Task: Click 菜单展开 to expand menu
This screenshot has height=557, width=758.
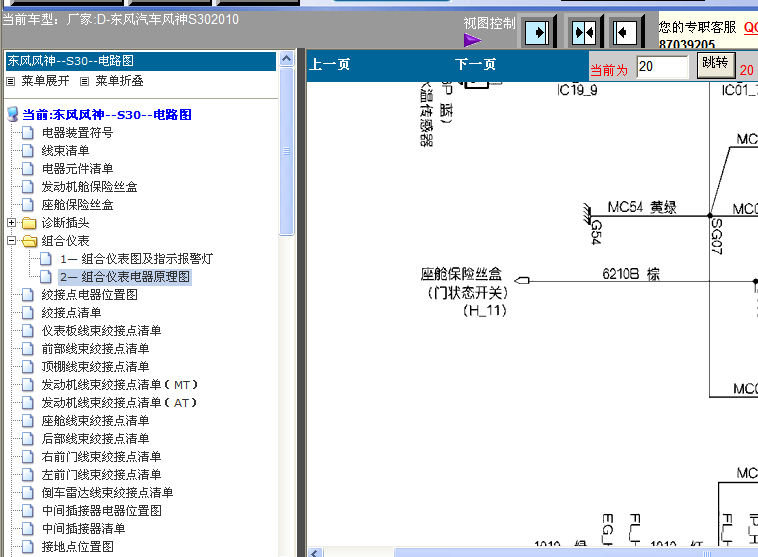Action: click(x=45, y=81)
